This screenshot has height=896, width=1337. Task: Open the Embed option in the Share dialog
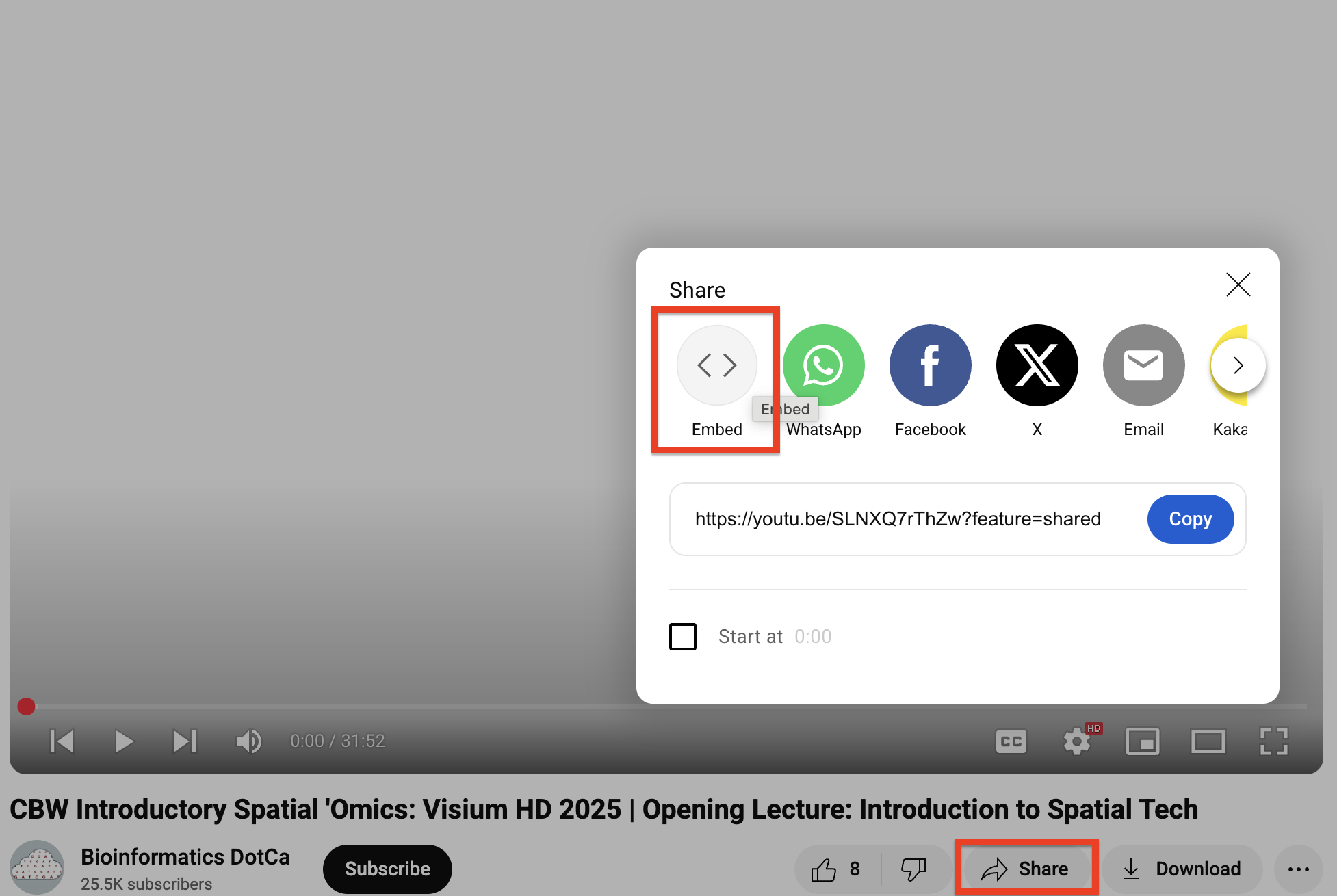click(x=716, y=365)
